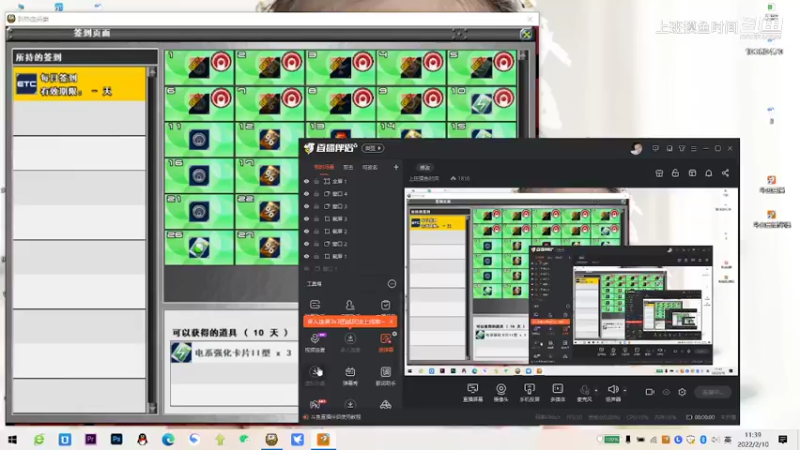The height and width of the screenshot is (450, 800).
Task: Add 手机投屏 phone cast source
Action: (529, 392)
